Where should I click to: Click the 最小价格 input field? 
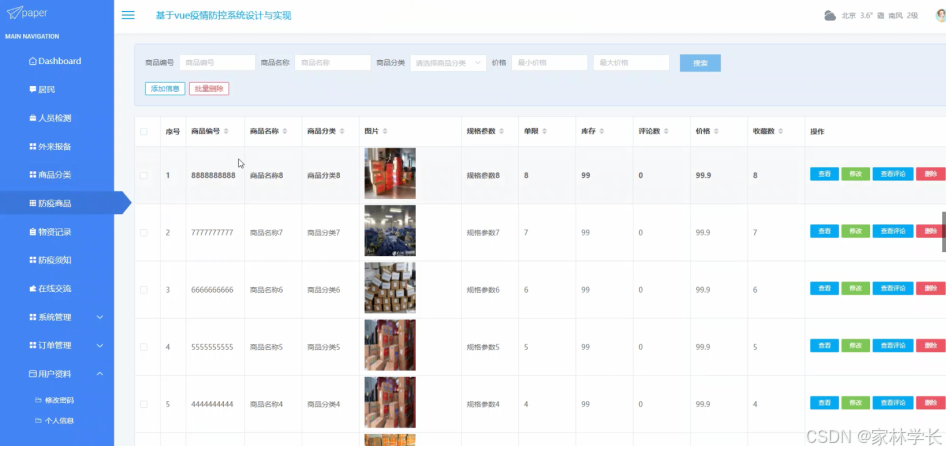(x=550, y=63)
